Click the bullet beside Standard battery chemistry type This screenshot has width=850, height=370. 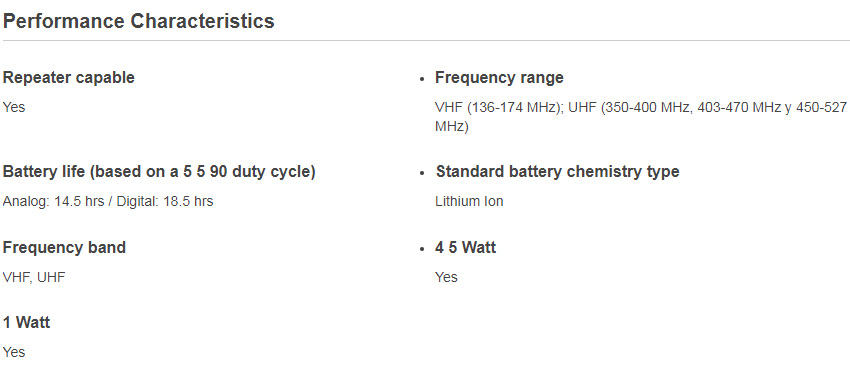[422, 173]
